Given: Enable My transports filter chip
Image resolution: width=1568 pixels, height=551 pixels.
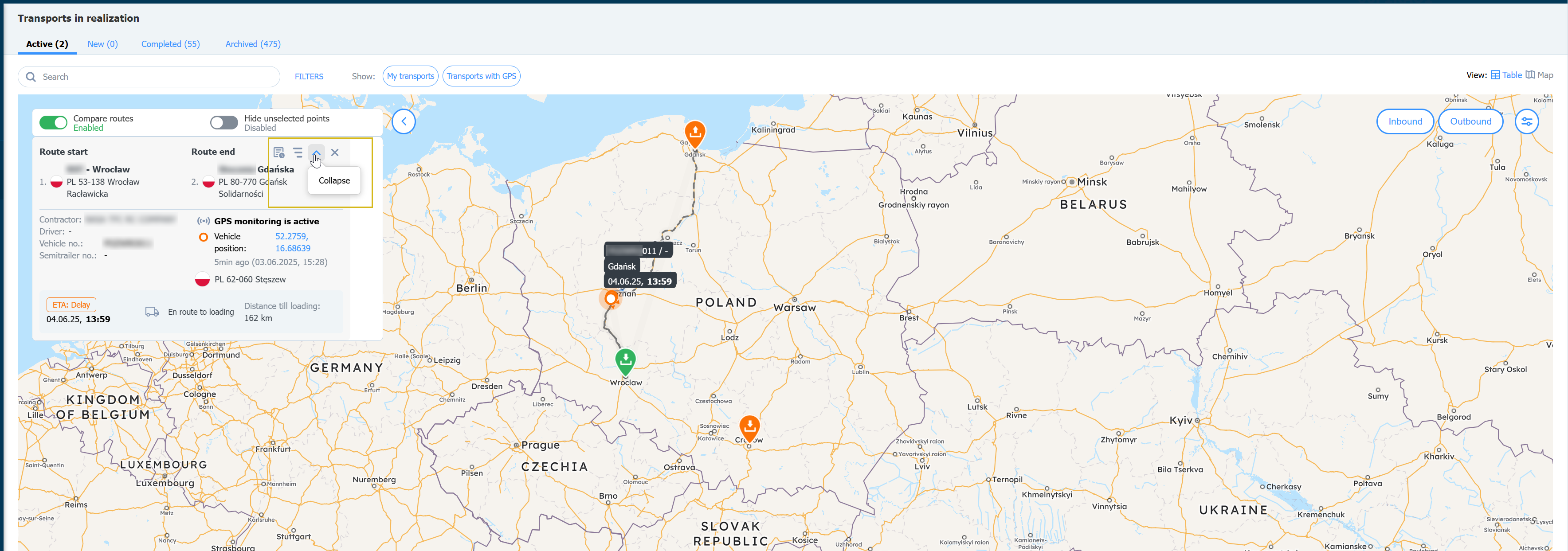Looking at the screenshot, I should pos(410,76).
